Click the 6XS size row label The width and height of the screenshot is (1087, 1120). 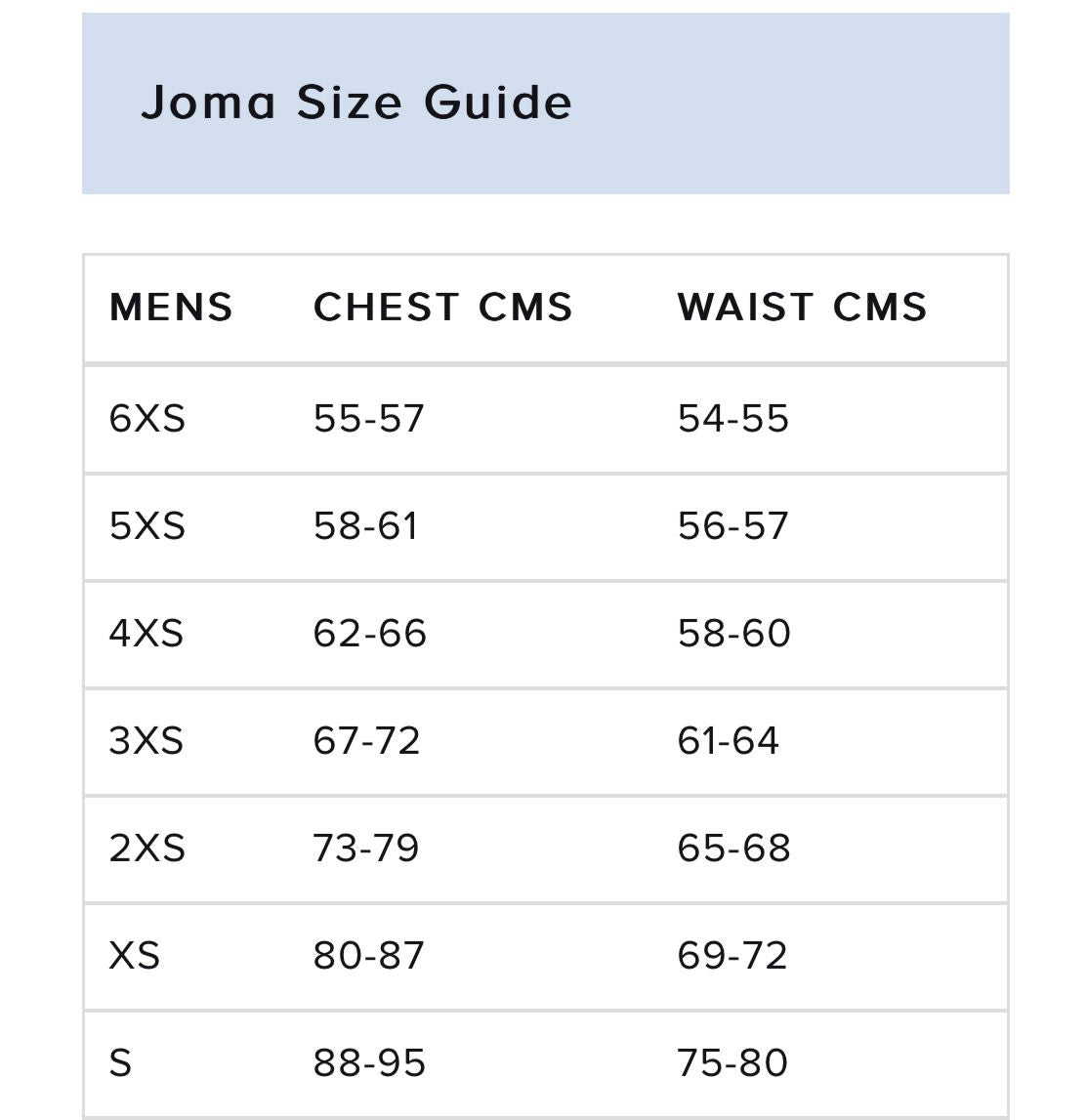tap(147, 418)
